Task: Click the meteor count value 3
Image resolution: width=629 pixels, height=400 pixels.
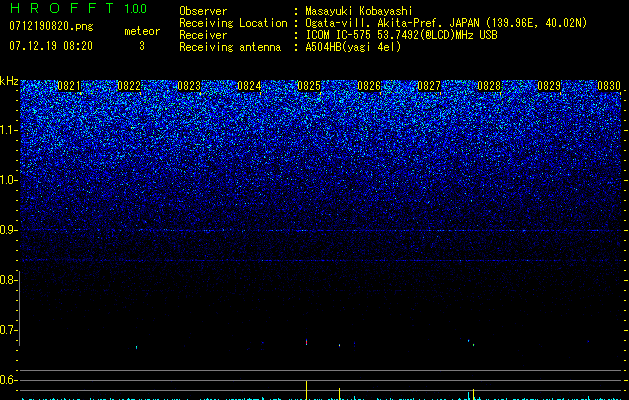Action: pos(142,46)
